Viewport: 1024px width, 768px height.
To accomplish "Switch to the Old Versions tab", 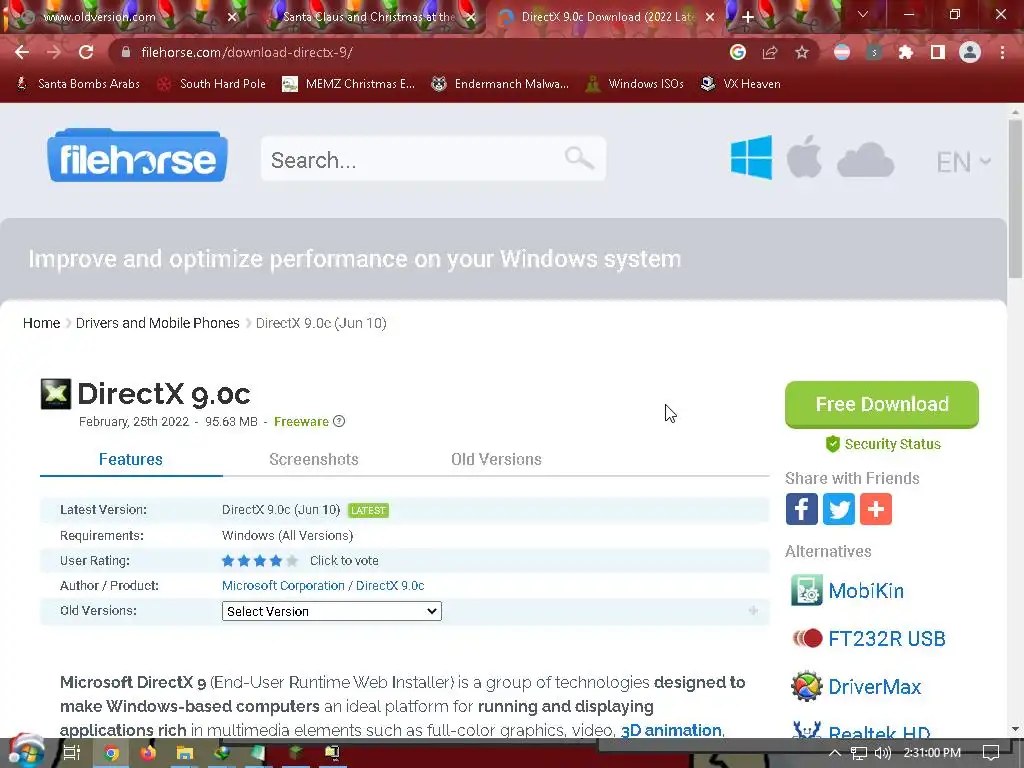I will 496,459.
